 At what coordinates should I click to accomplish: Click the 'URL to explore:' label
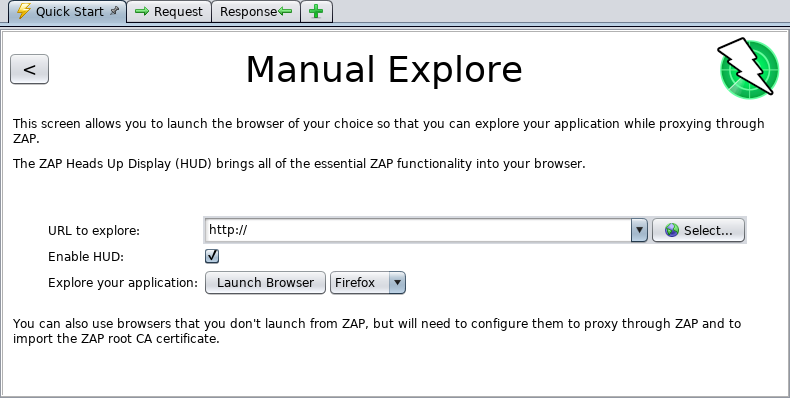tap(94, 231)
